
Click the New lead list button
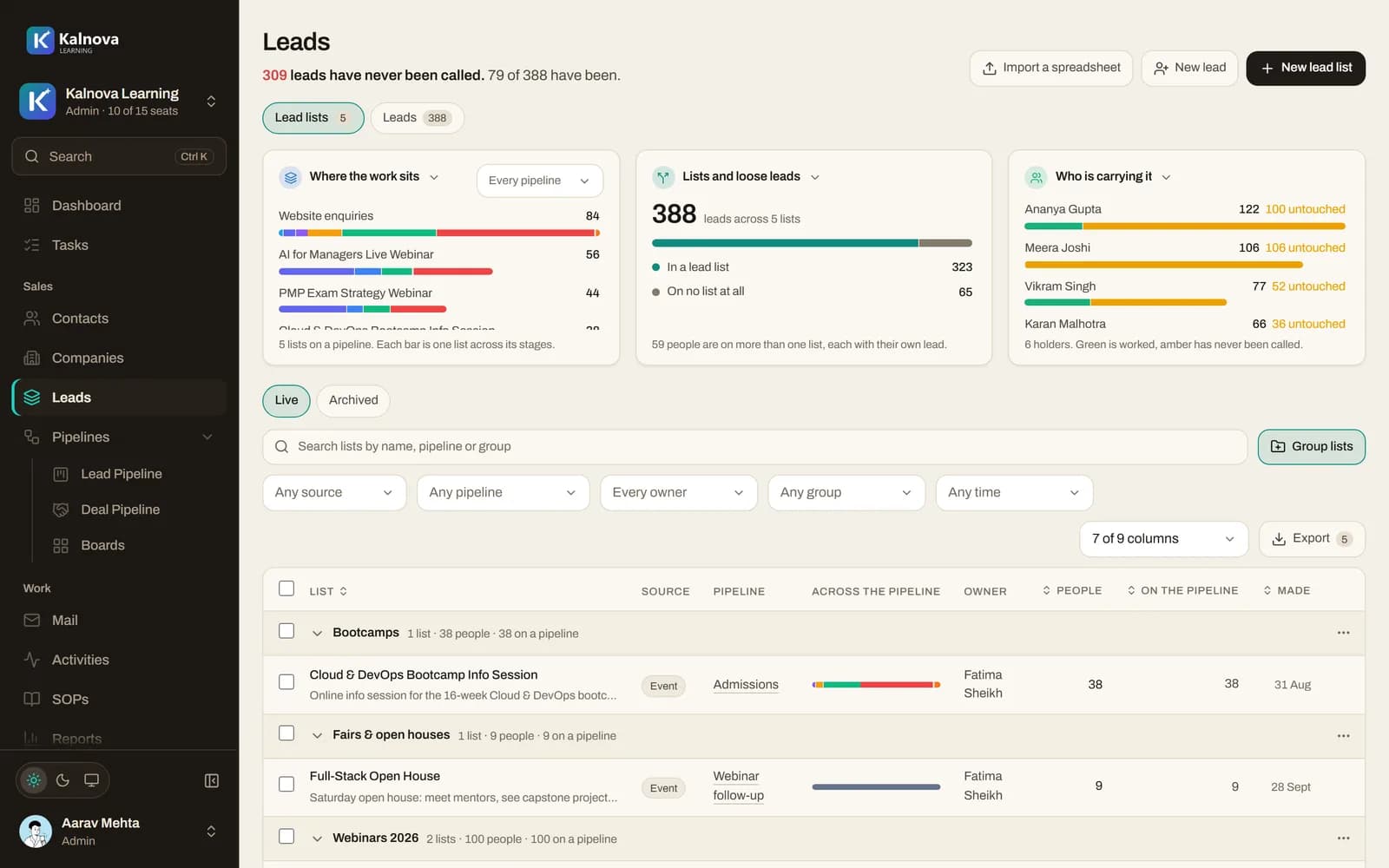[x=1306, y=68]
